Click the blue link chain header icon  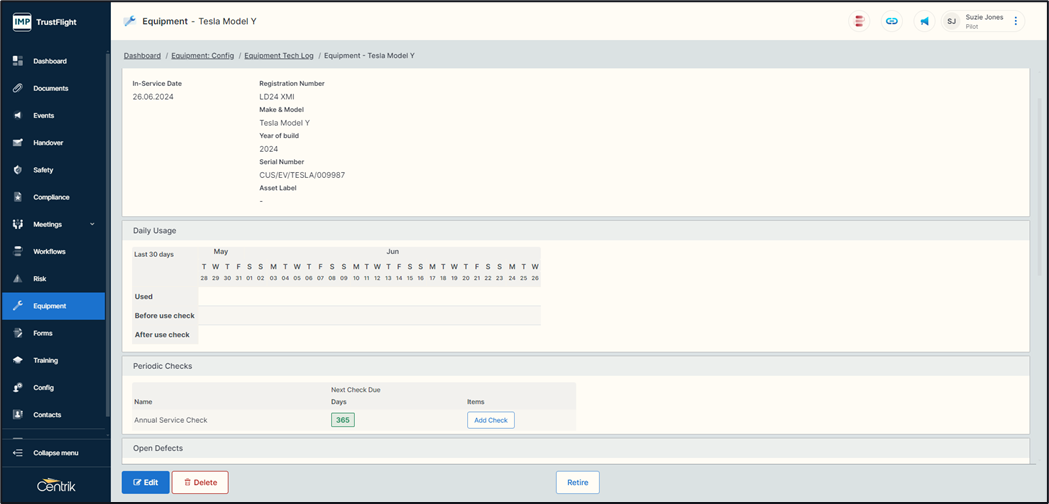click(x=891, y=21)
